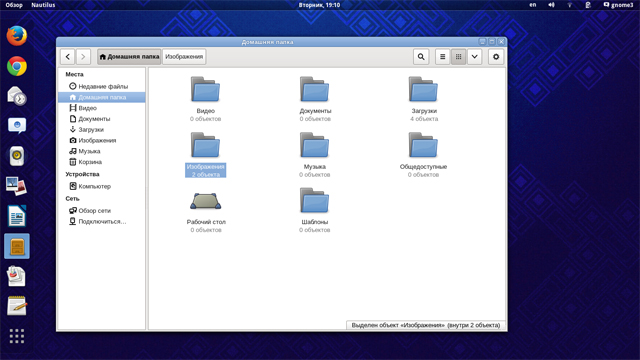Open the view options dropdown arrow
Image resolution: width=640 pixels, height=360 pixels.
(x=474, y=57)
